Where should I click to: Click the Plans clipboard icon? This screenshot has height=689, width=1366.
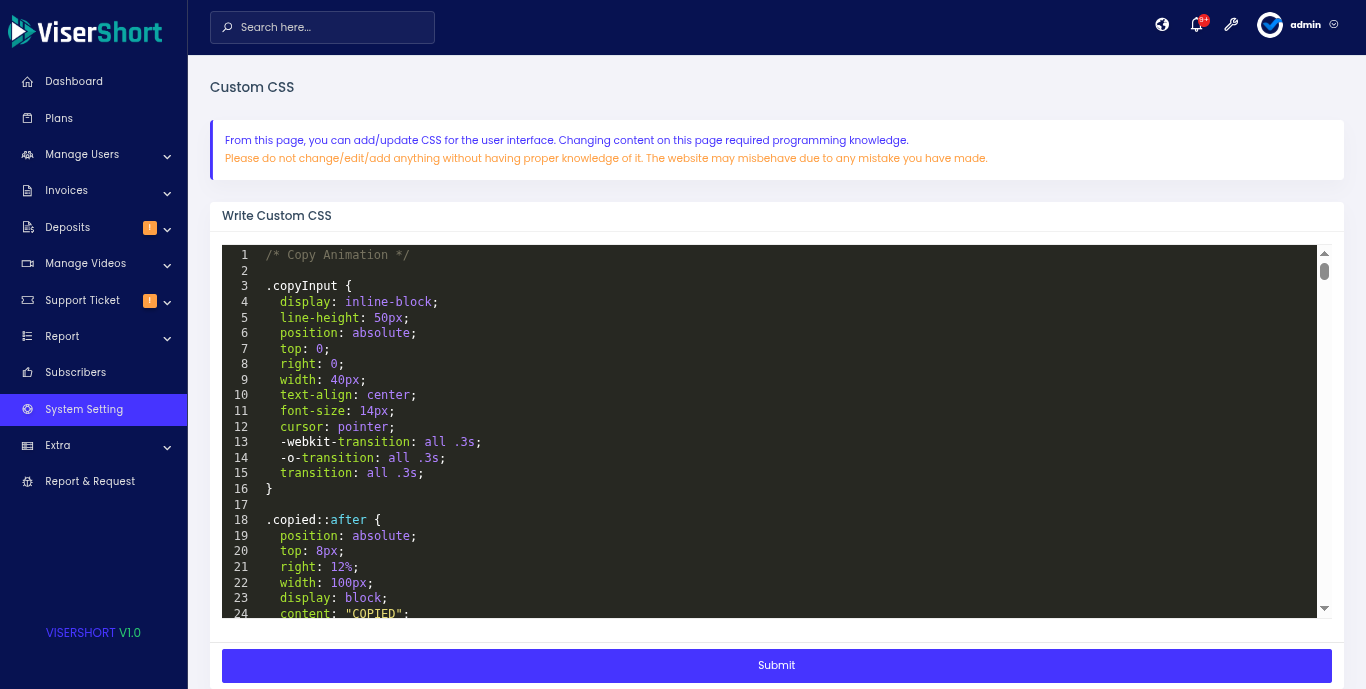click(x=27, y=118)
